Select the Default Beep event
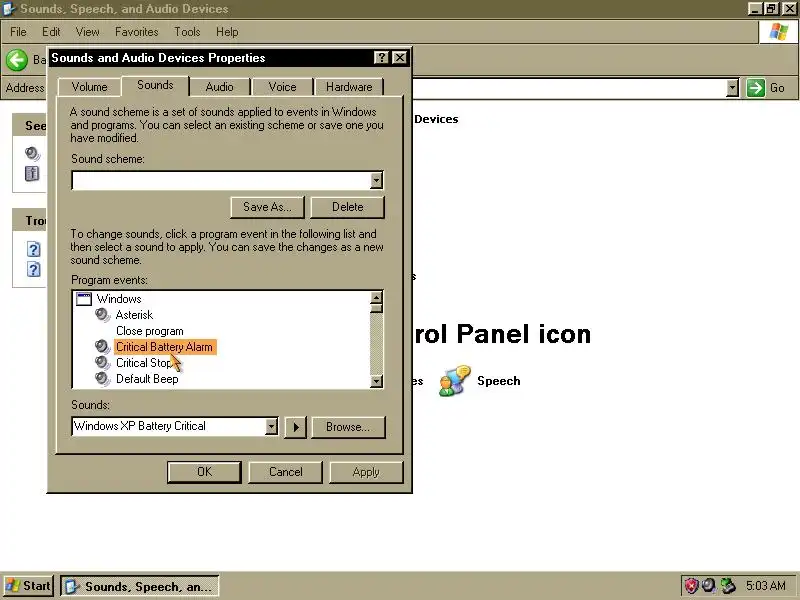Screen dimensions: 800x600 147,379
